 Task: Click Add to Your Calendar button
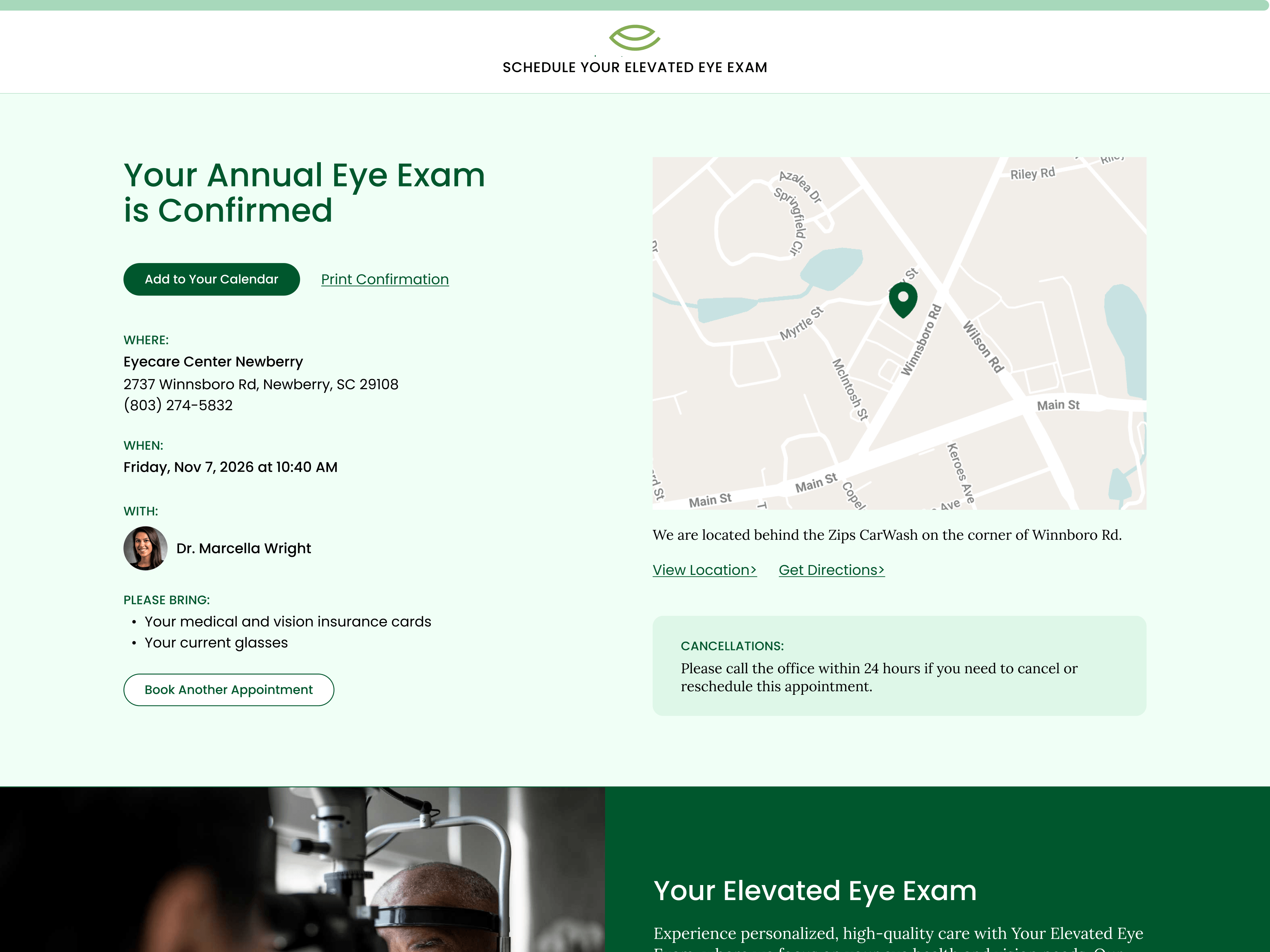coord(211,279)
